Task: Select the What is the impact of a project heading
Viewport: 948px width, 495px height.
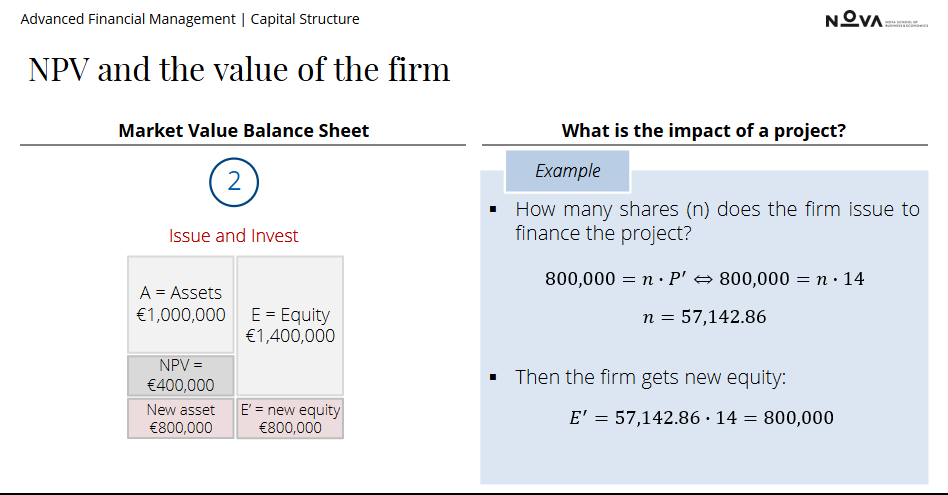Action: pos(704,131)
